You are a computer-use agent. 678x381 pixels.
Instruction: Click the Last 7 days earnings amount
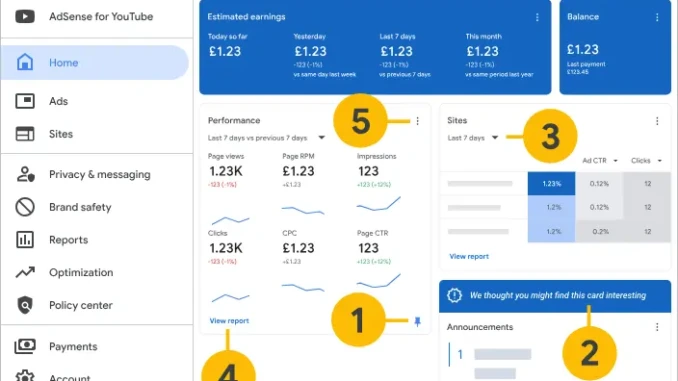click(x=397, y=51)
